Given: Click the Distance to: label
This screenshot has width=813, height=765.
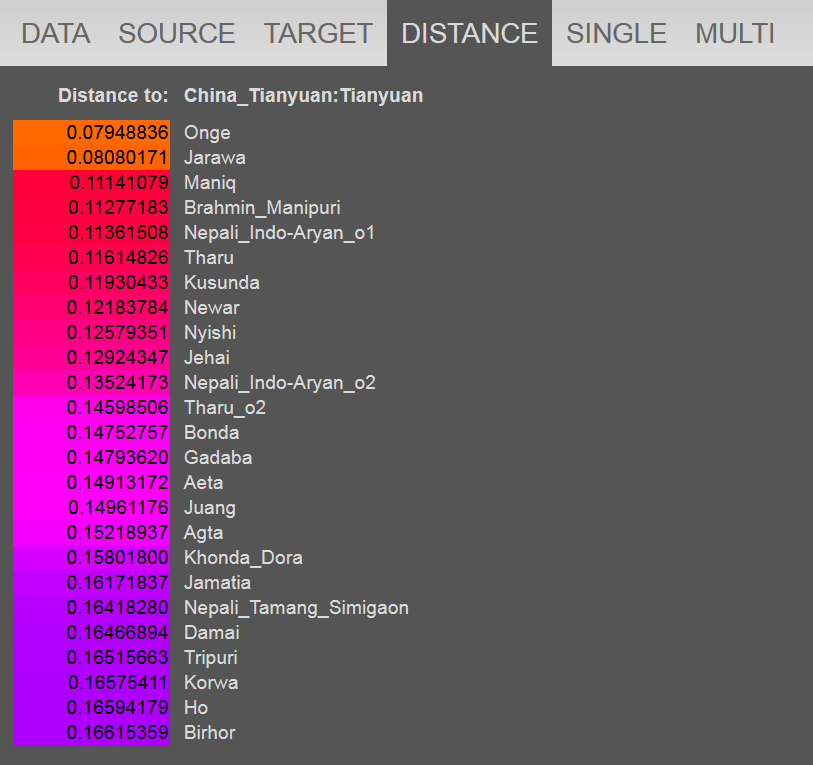Looking at the screenshot, I should point(113,95).
